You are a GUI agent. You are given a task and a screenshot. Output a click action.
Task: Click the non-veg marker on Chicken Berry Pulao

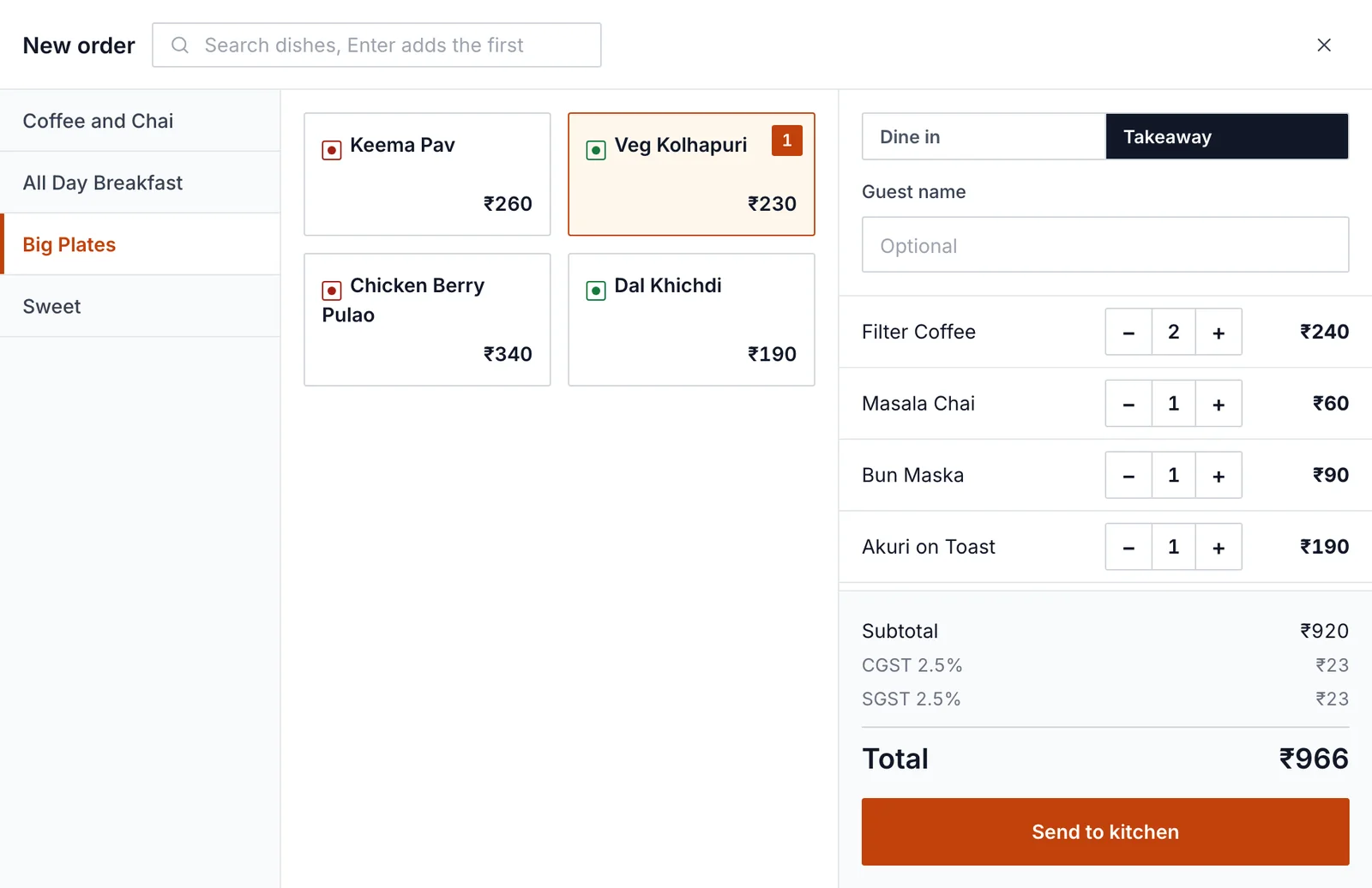coord(332,291)
